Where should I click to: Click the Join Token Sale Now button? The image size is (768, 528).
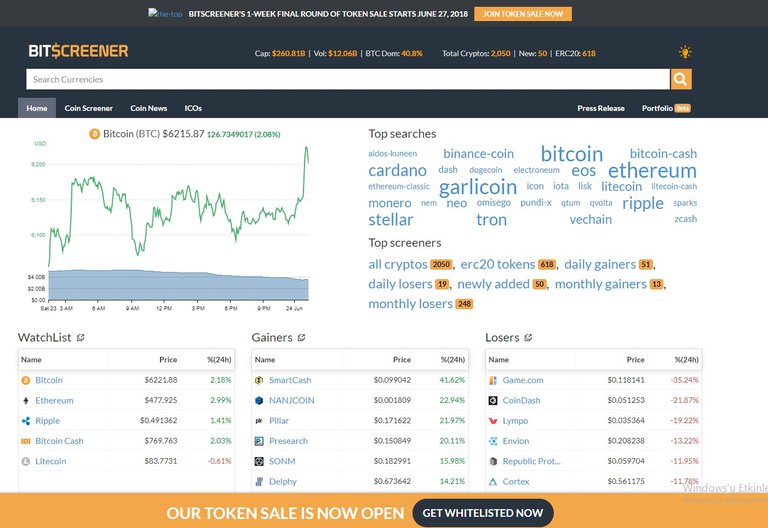(523, 14)
